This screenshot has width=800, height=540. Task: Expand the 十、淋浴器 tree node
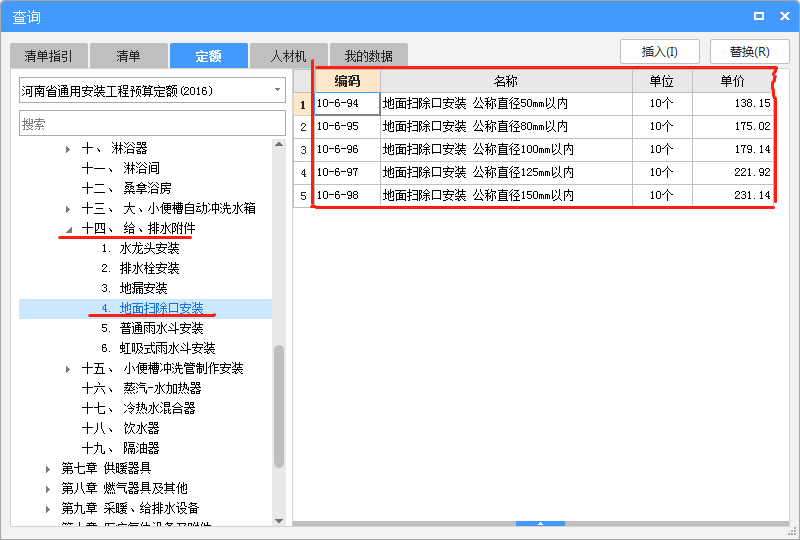[x=68, y=149]
